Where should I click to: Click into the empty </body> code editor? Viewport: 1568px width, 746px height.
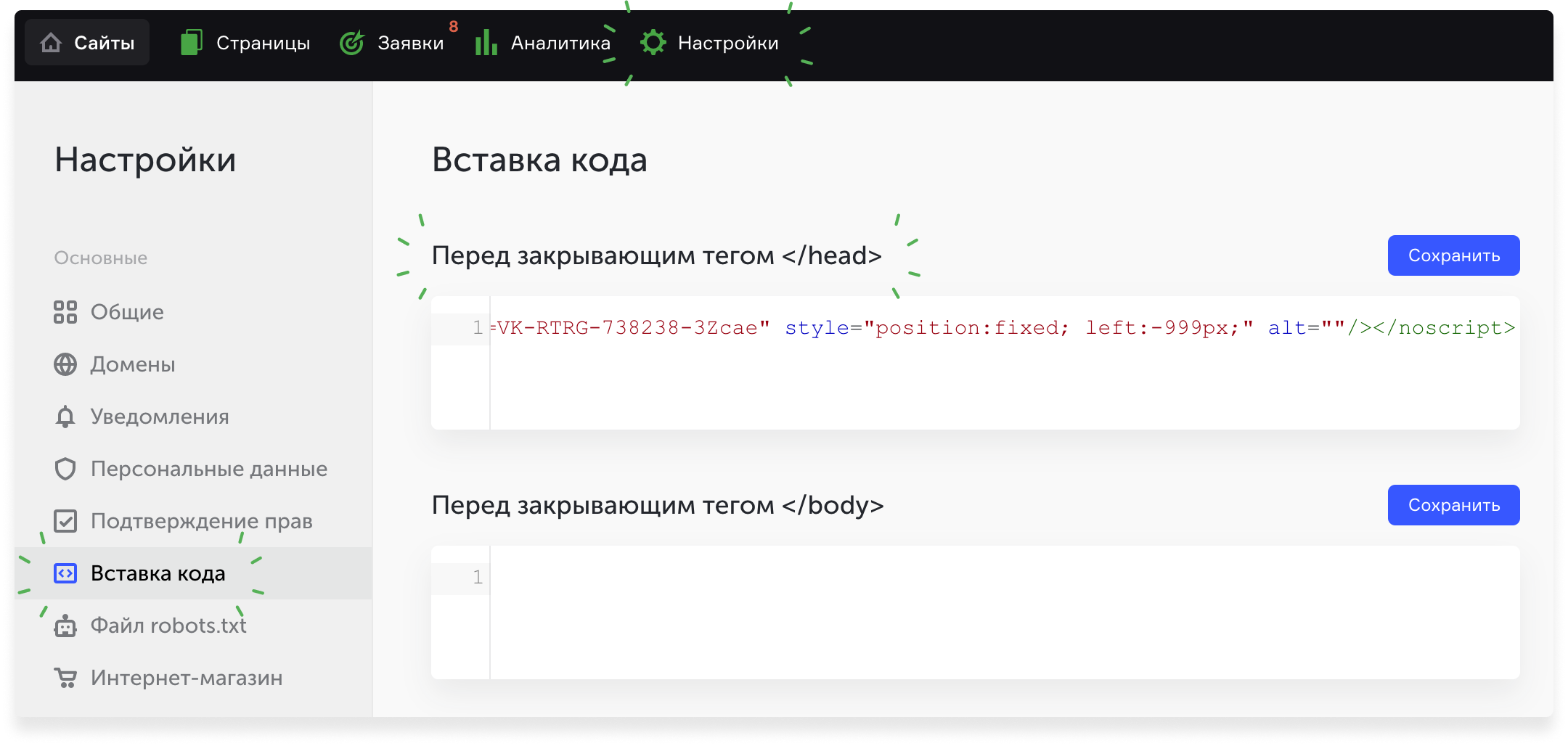[976, 612]
